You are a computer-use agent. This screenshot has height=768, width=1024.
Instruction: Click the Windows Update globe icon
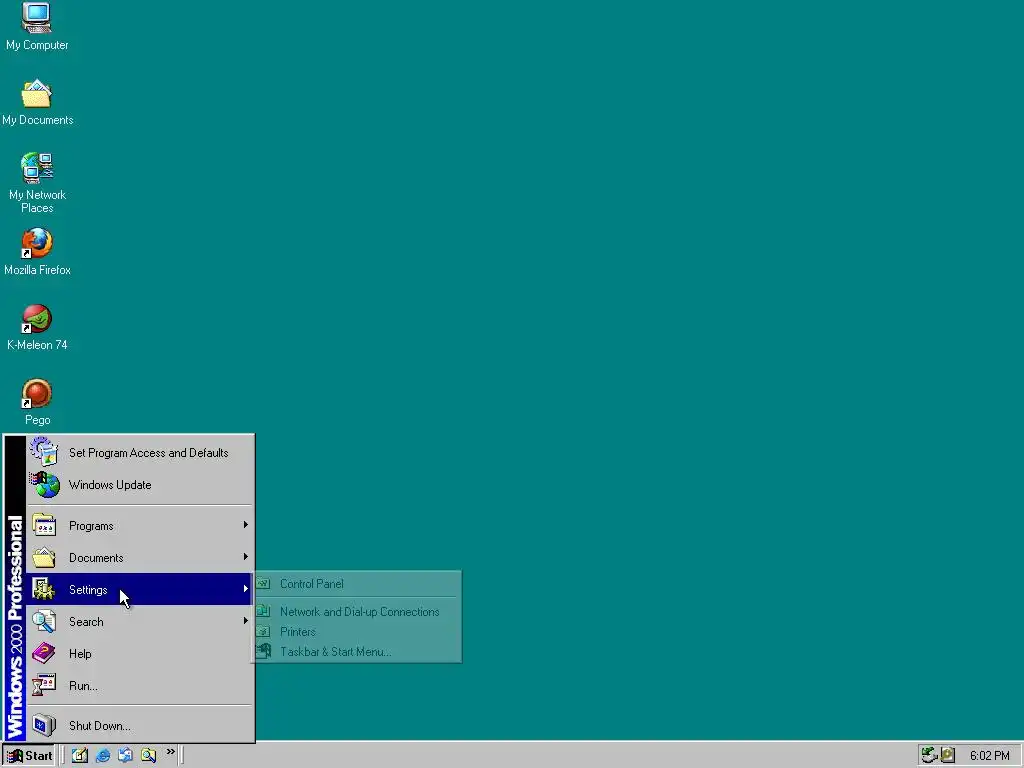(x=44, y=485)
